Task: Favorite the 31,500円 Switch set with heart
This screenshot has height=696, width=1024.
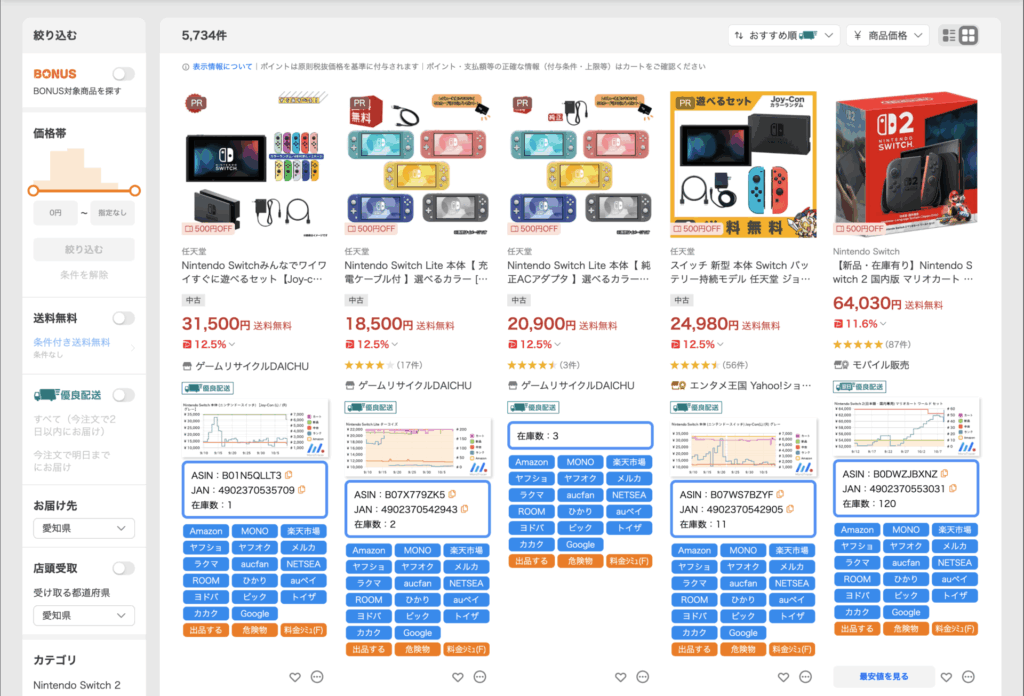Action: coord(294,677)
